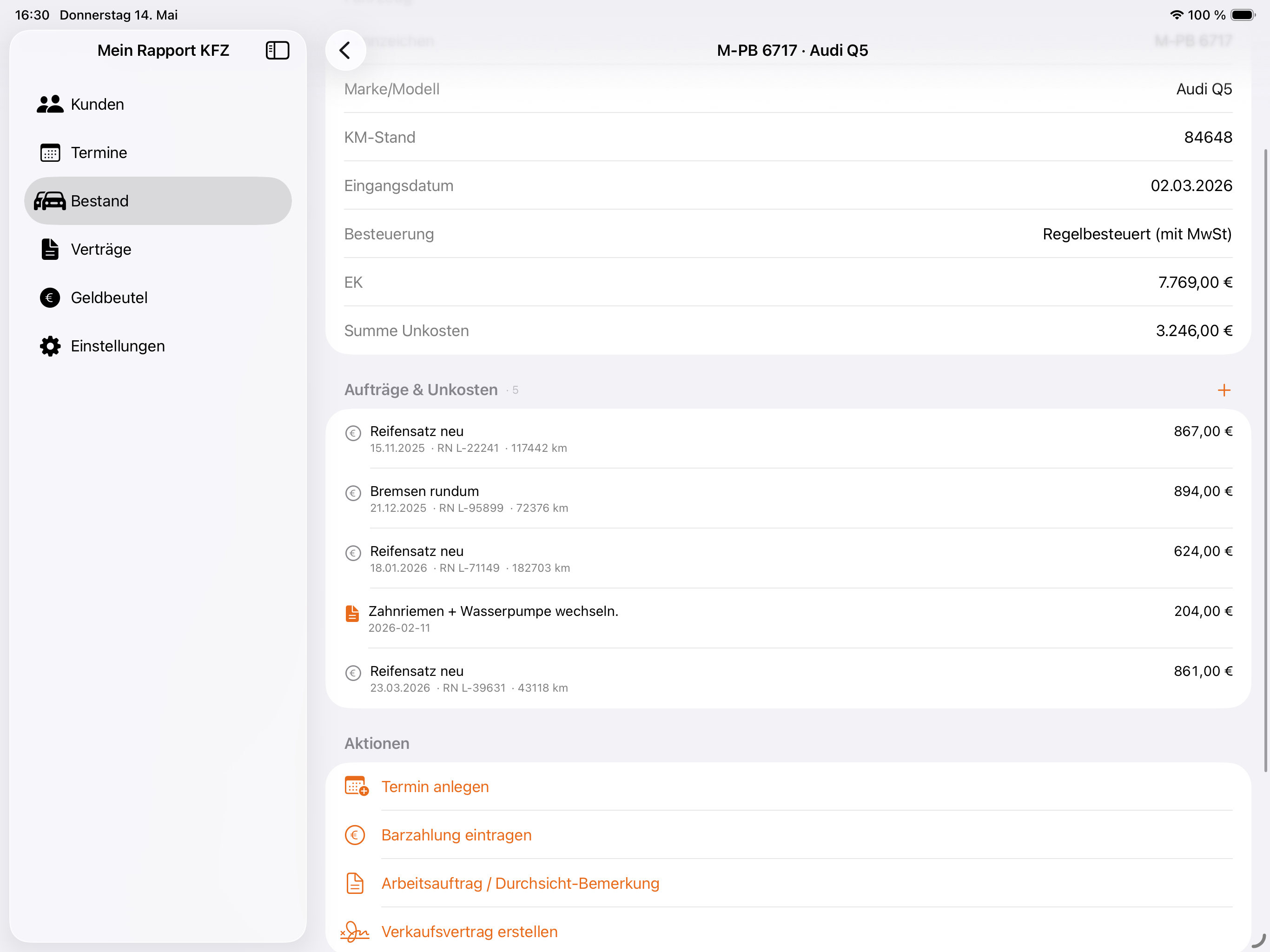
Task: Open Zahnriemen + Wasserpumpe wechseln entry
Action: tap(788, 618)
